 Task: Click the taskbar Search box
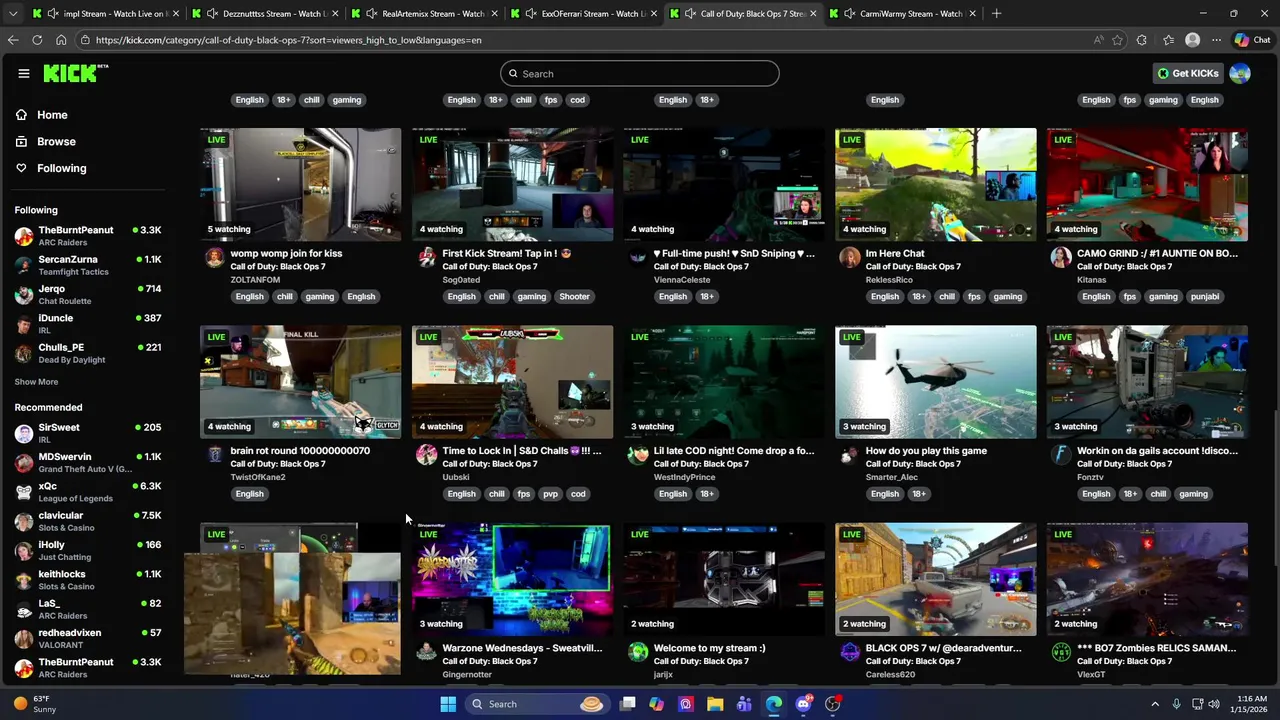point(536,704)
